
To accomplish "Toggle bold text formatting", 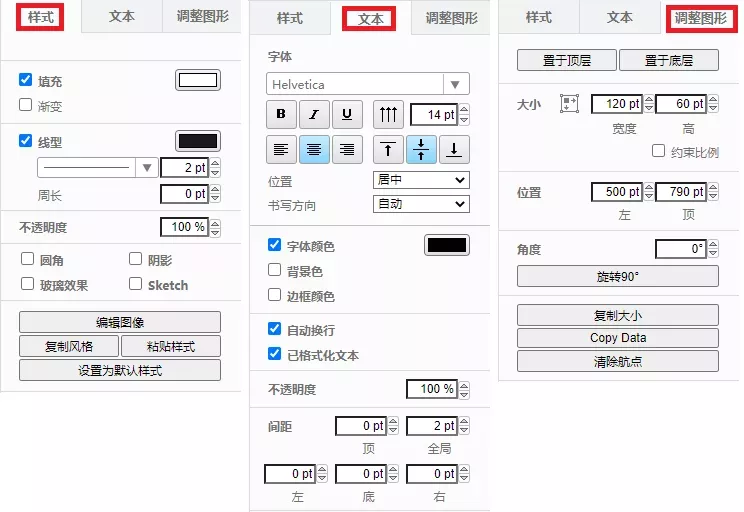I will coord(281,114).
